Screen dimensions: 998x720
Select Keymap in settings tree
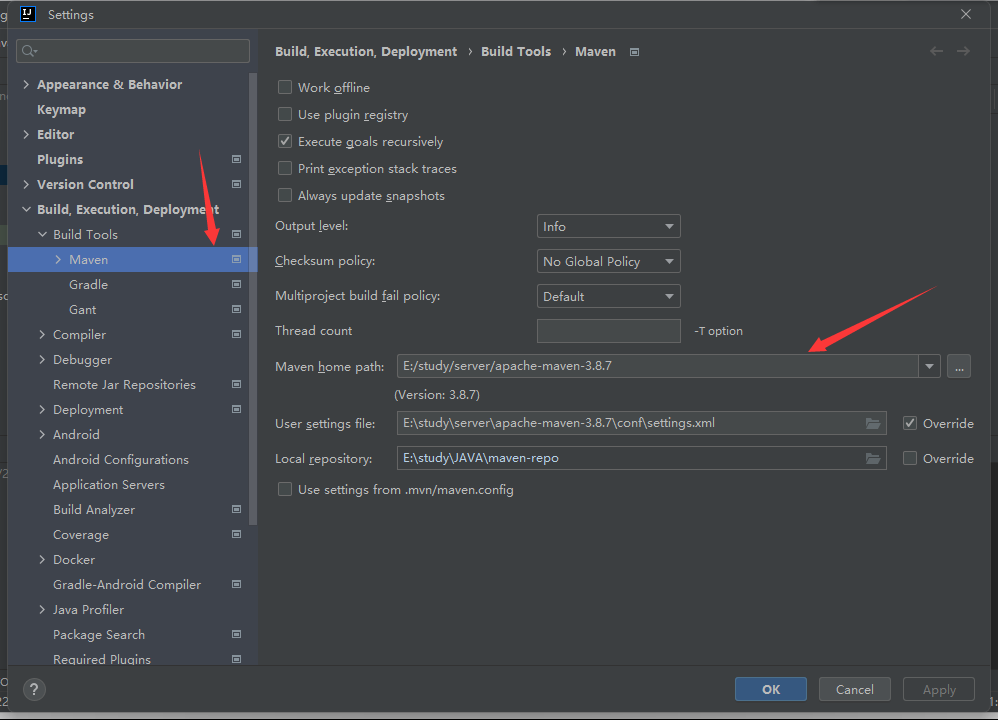click(x=61, y=109)
